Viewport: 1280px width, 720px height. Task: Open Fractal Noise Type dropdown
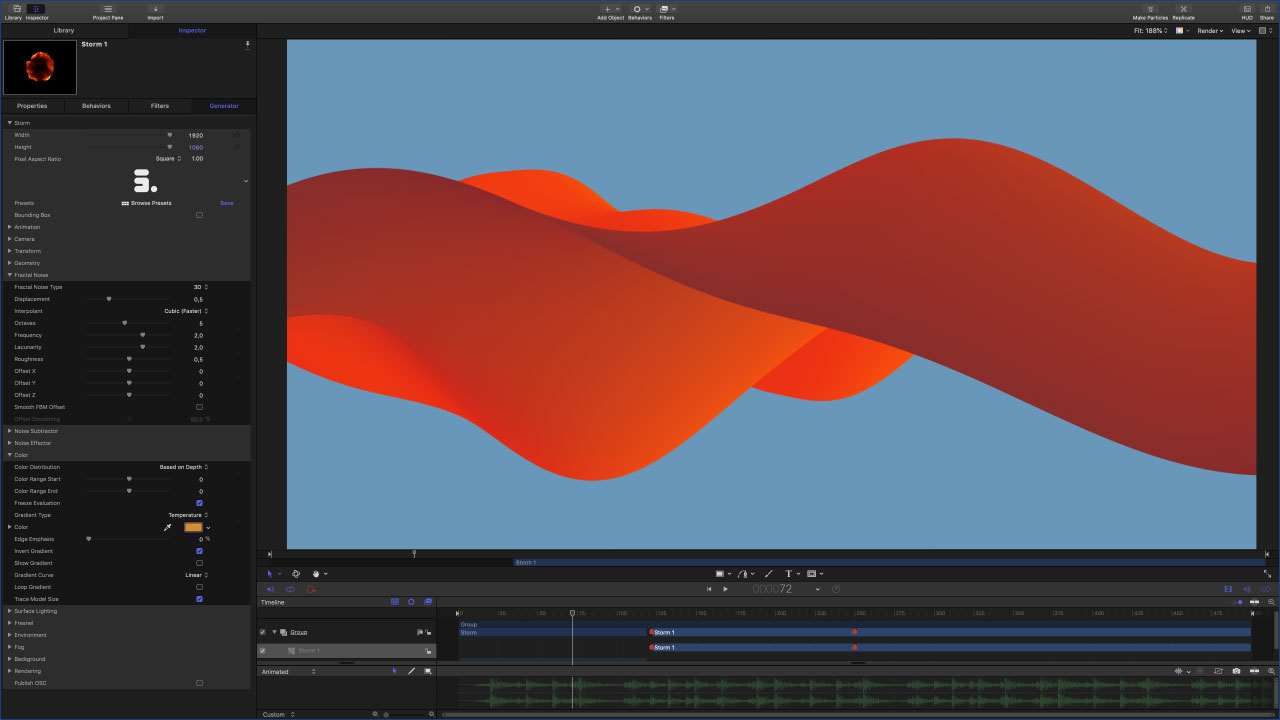pyautogui.click(x=200, y=287)
